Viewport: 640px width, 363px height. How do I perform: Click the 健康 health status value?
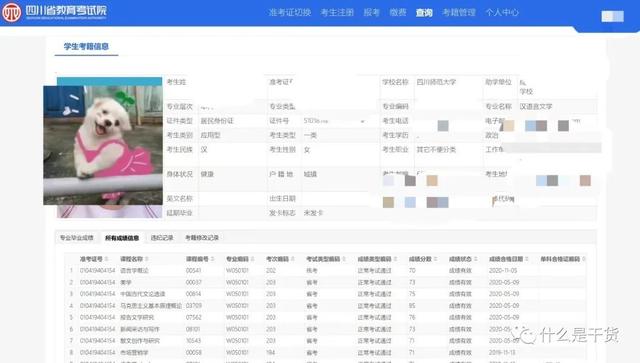click(x=207, y=174)
